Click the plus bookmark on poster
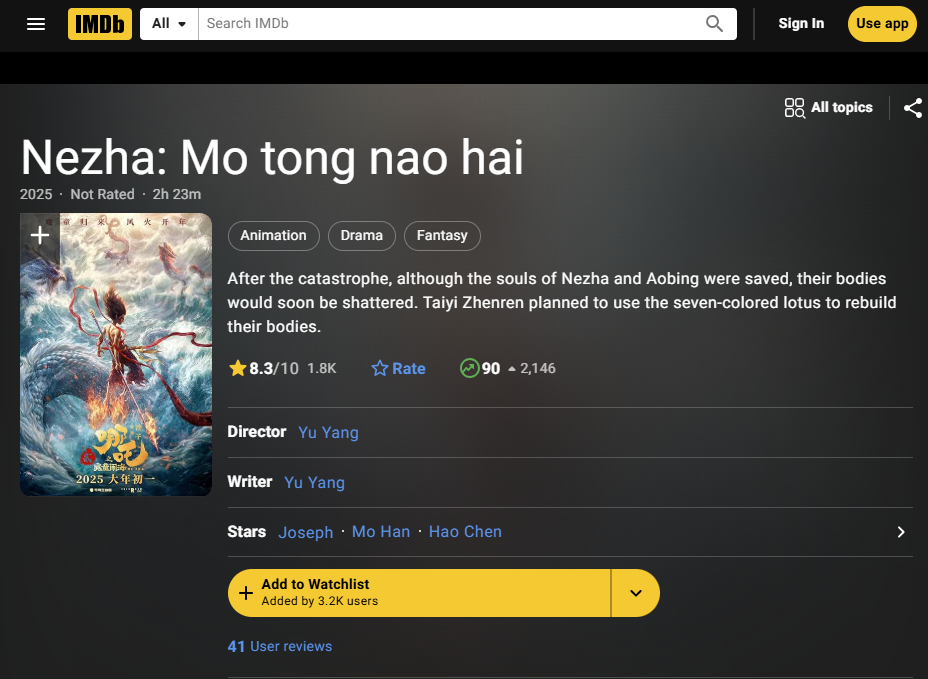928x679 pixels. [40, 236]
